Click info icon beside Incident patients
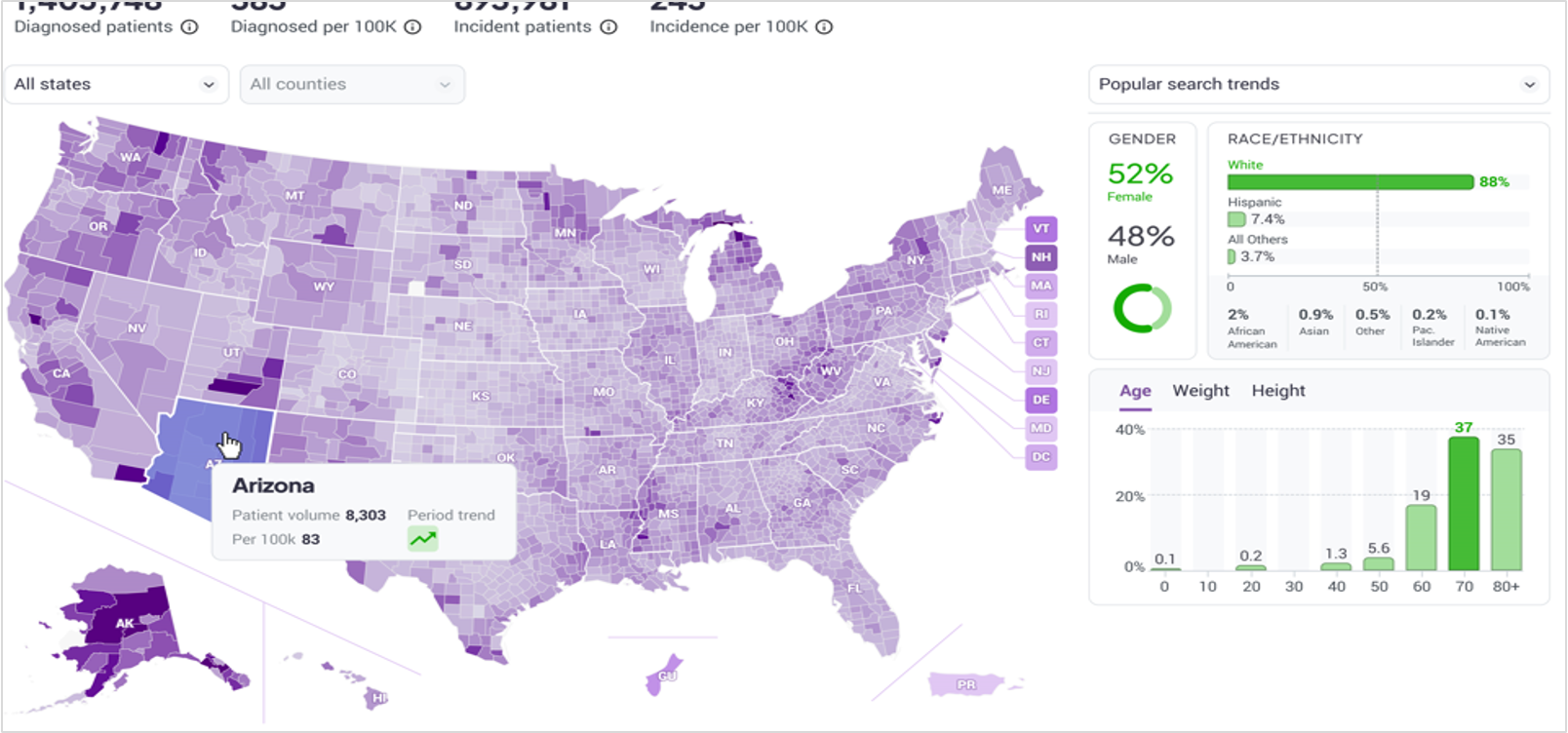 click(608, 27)
